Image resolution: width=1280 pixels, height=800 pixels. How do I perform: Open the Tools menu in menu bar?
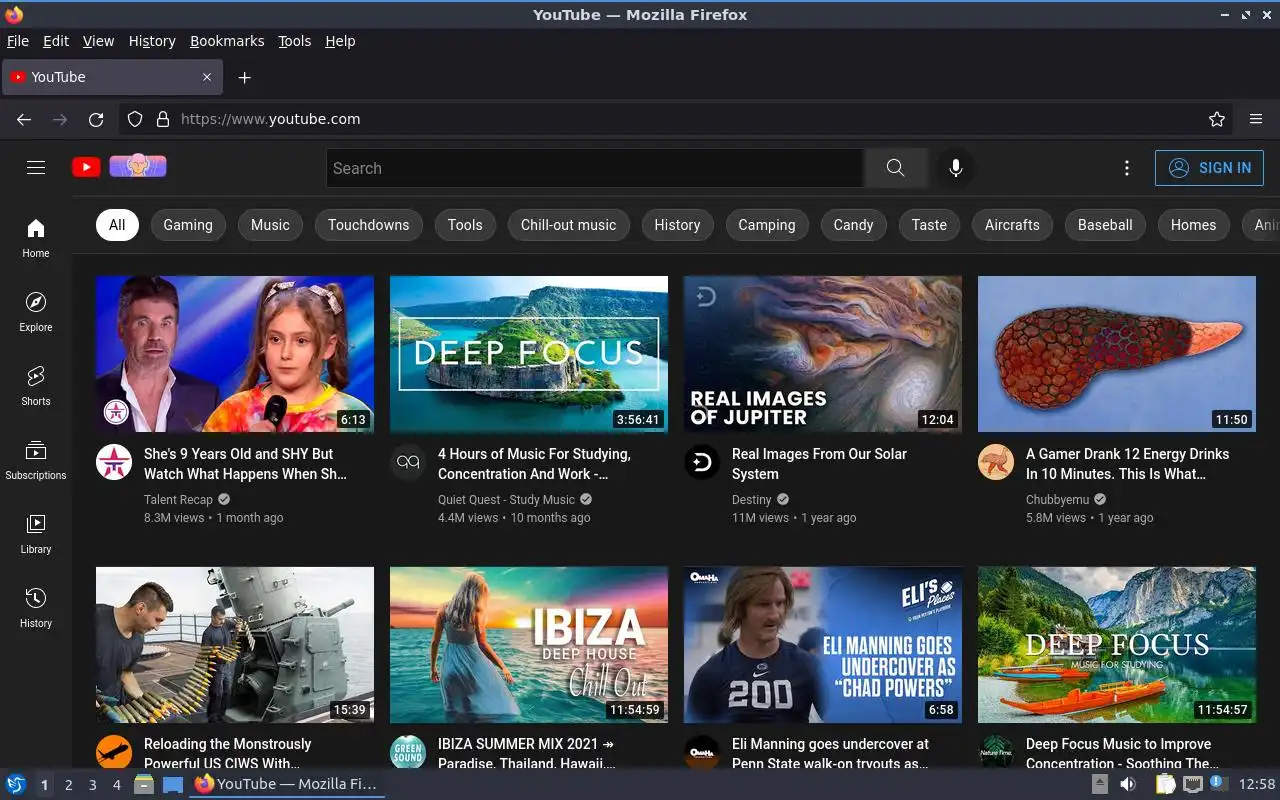pos(294,41)
